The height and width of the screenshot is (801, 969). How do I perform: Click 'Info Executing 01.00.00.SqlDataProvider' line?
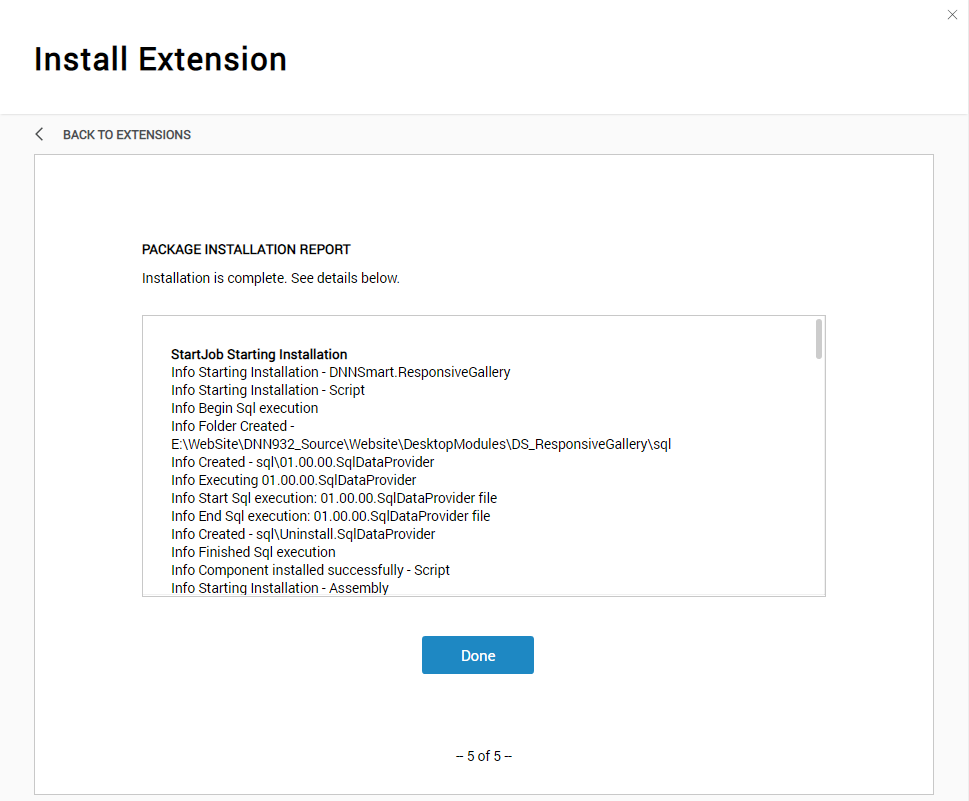coord(294,480)
